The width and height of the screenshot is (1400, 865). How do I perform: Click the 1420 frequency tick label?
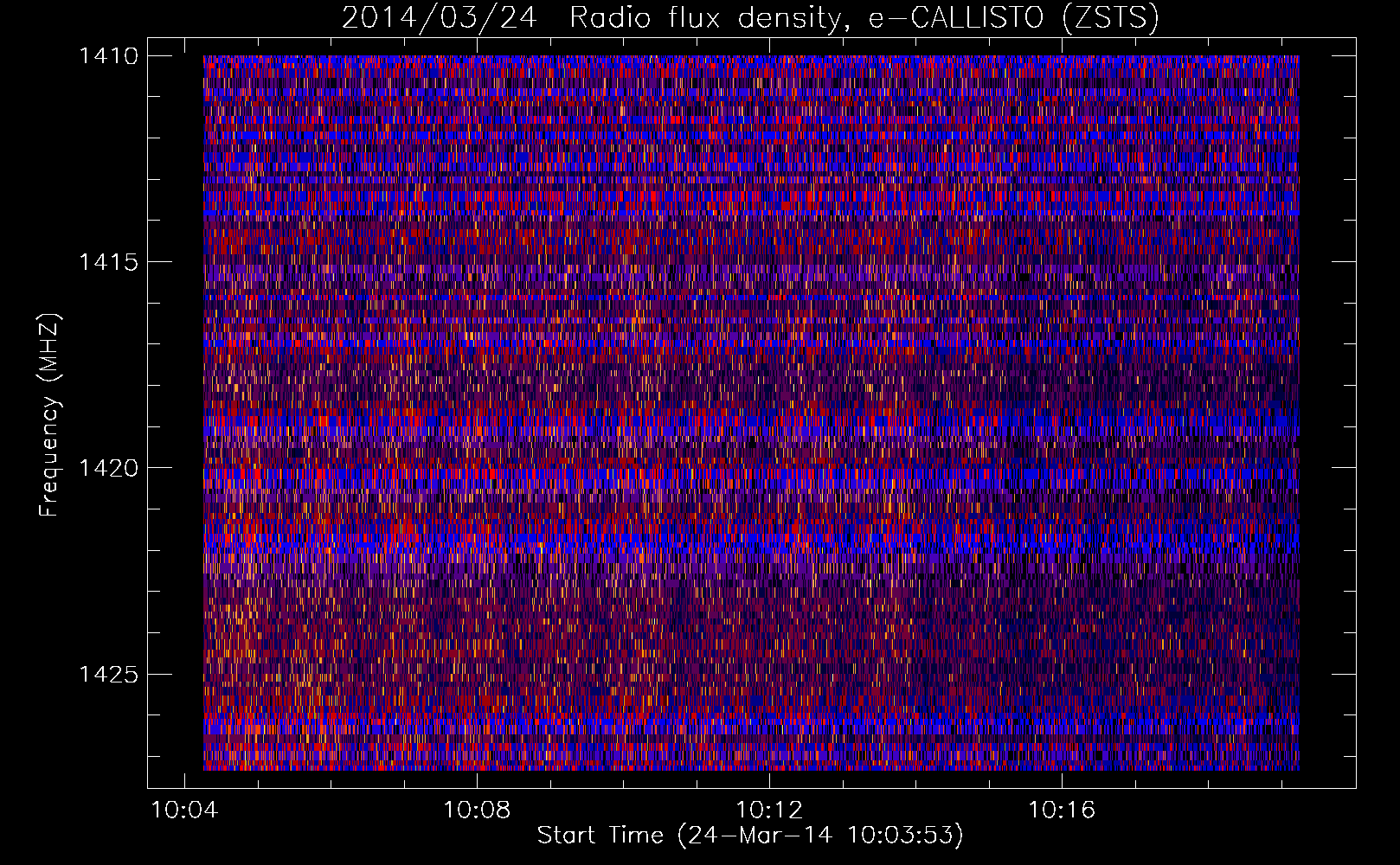[x=108, y=468]
